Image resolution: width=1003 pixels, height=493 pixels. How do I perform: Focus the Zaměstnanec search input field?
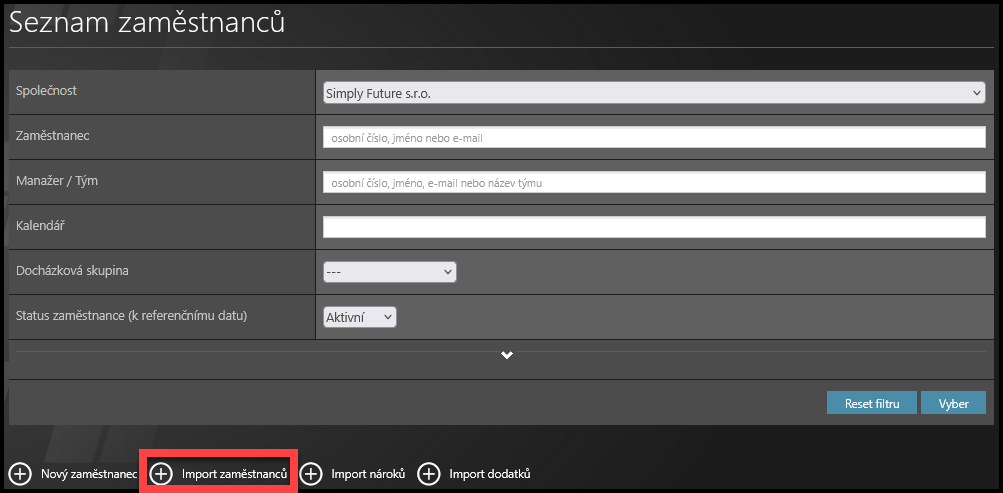654,138
